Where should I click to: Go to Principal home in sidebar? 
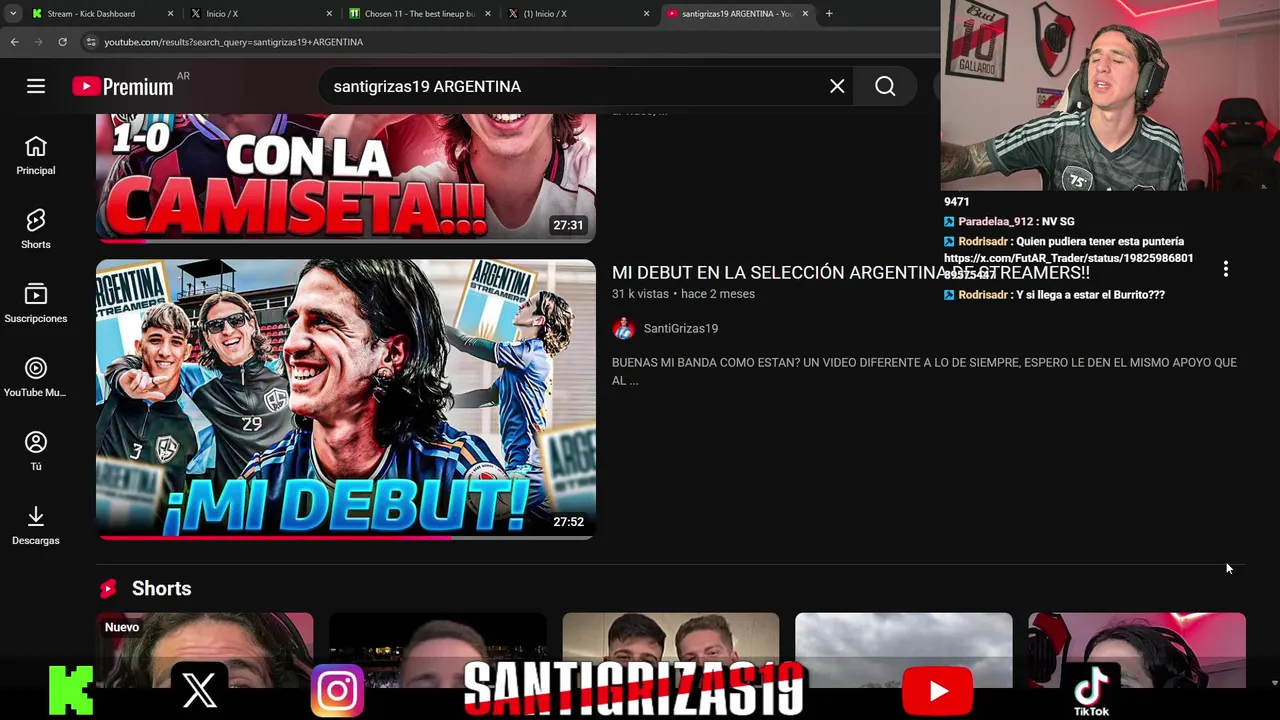[36, 155]
